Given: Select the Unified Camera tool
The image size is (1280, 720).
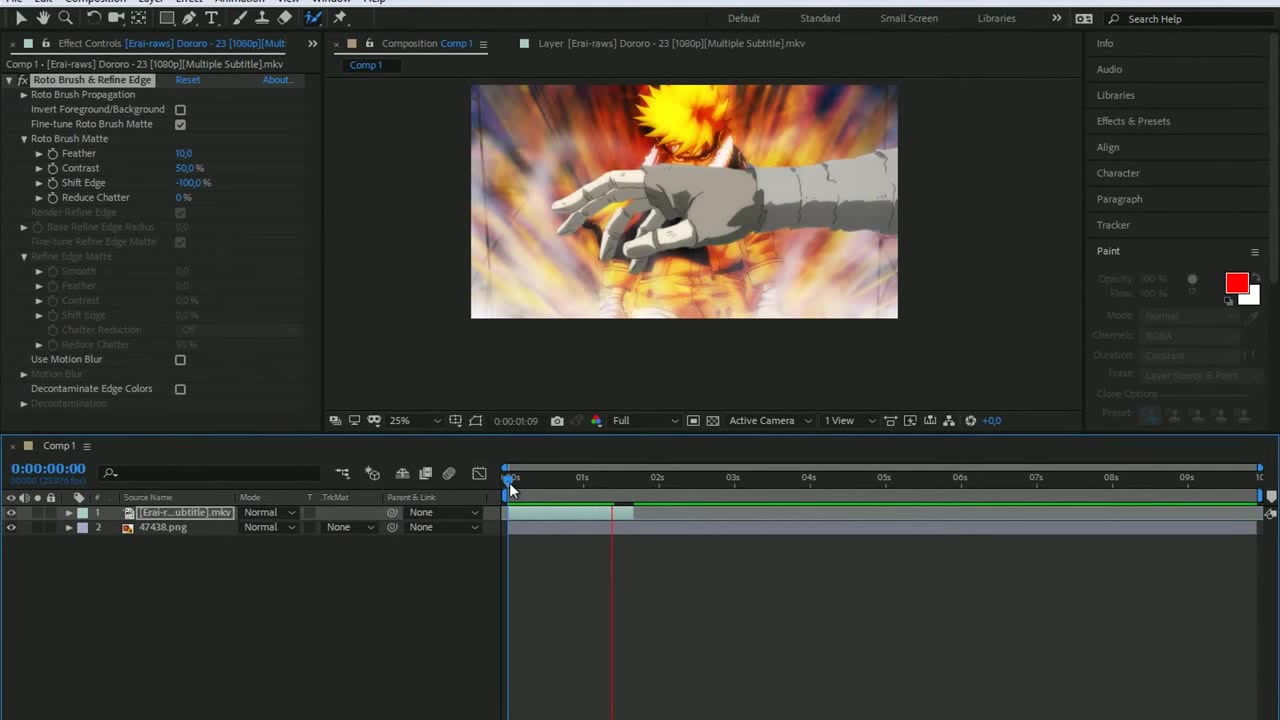Looking at the screenshot, I should 116,18.
